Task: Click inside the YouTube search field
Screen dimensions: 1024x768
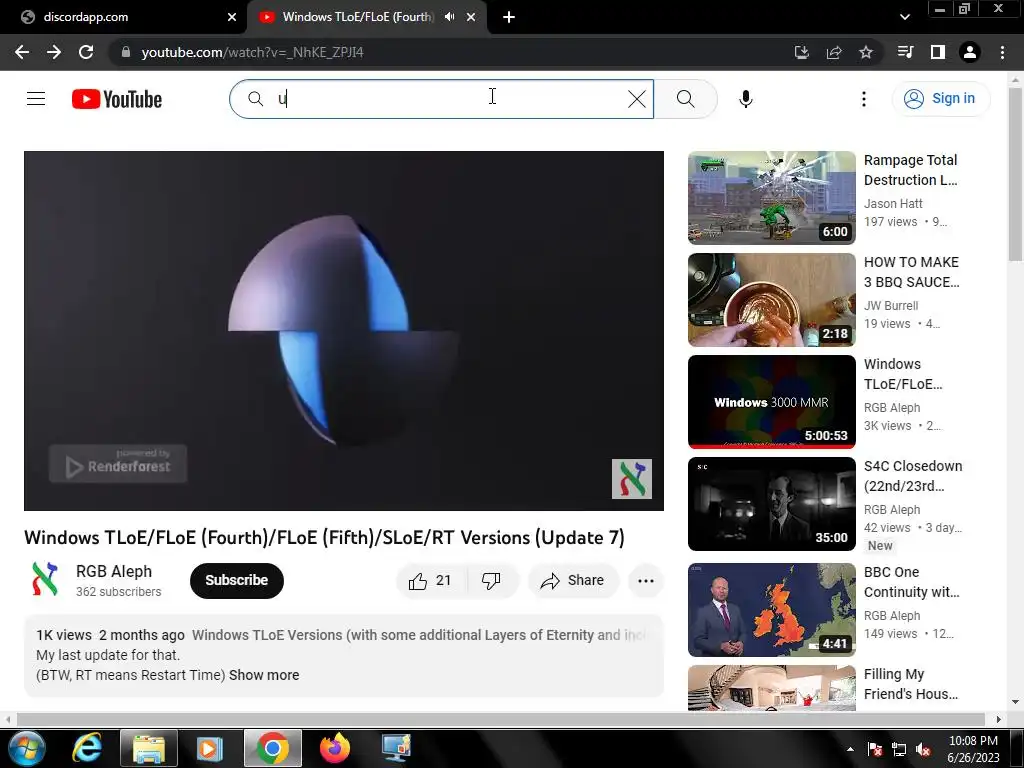Action: [x=441, y=99]
